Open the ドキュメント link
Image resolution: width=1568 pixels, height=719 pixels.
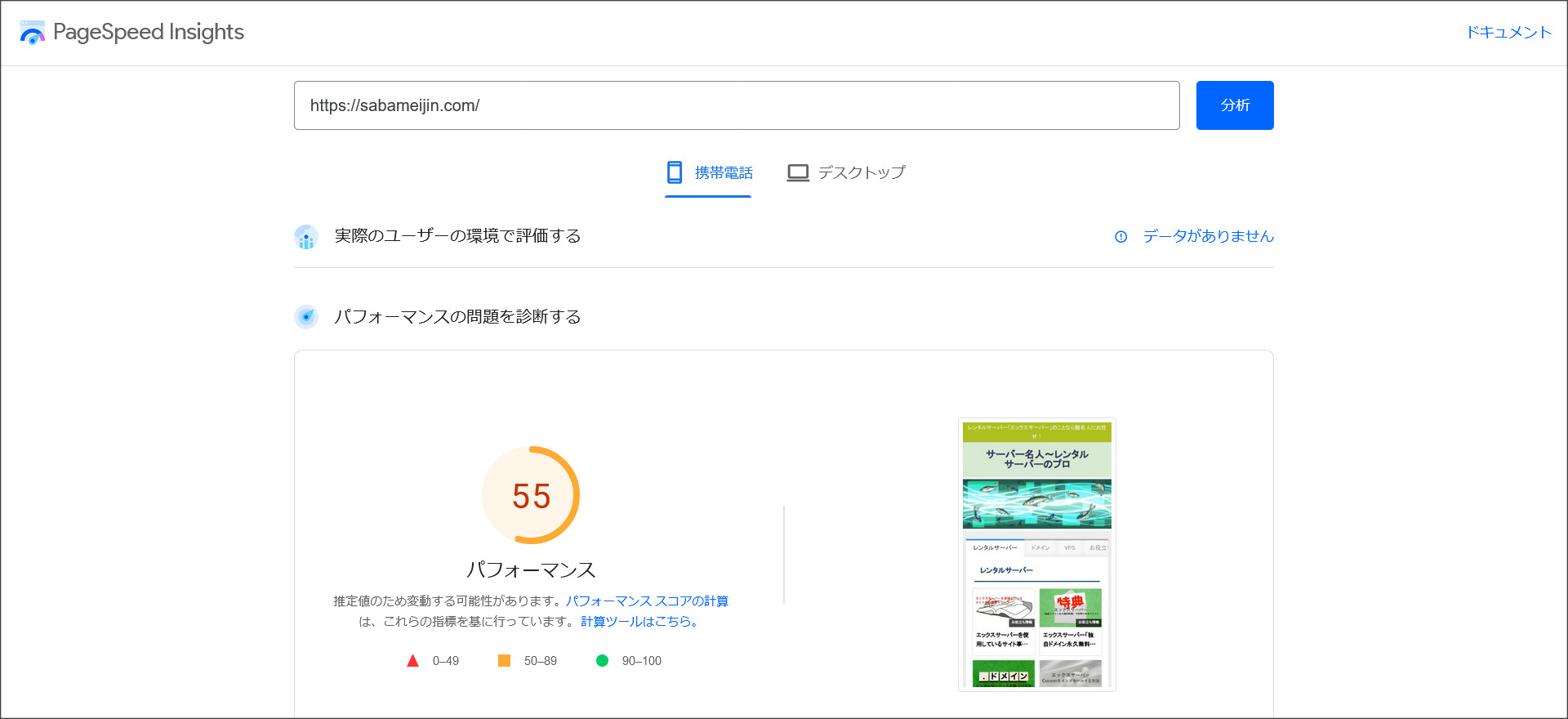click(x=1508, y=32)
